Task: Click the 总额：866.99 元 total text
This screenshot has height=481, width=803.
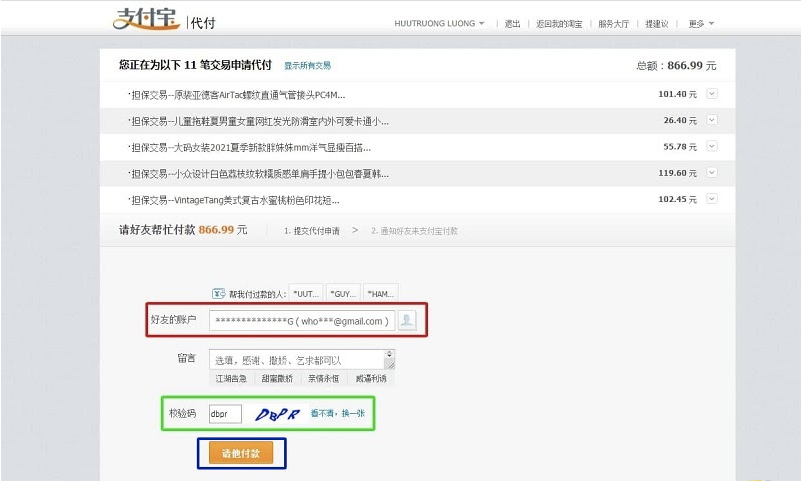Action: click(676, 66)
